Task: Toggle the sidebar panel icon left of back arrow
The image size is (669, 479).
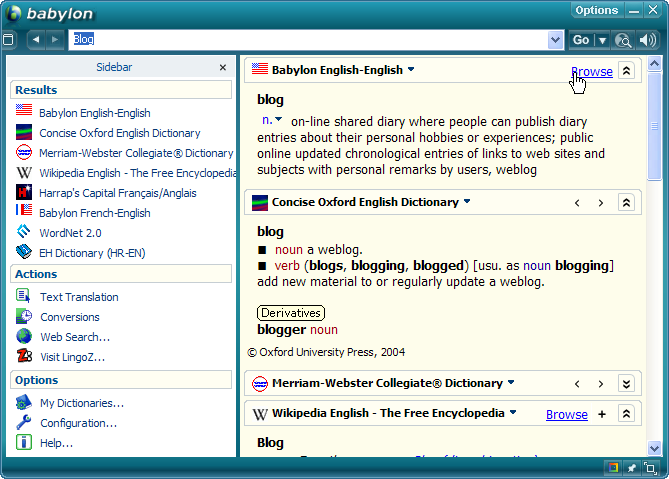Action: (8, 40)
